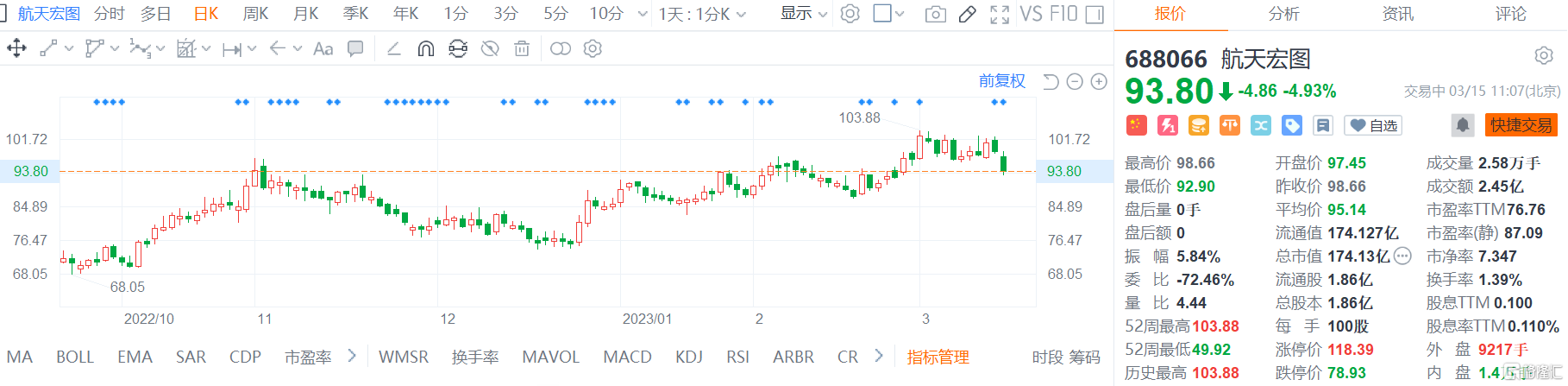The width and height of the screenshot is (1568, 386).
Task: Click the note bookmark icon
Action: pyautogui.click(x=1323, y=125)
